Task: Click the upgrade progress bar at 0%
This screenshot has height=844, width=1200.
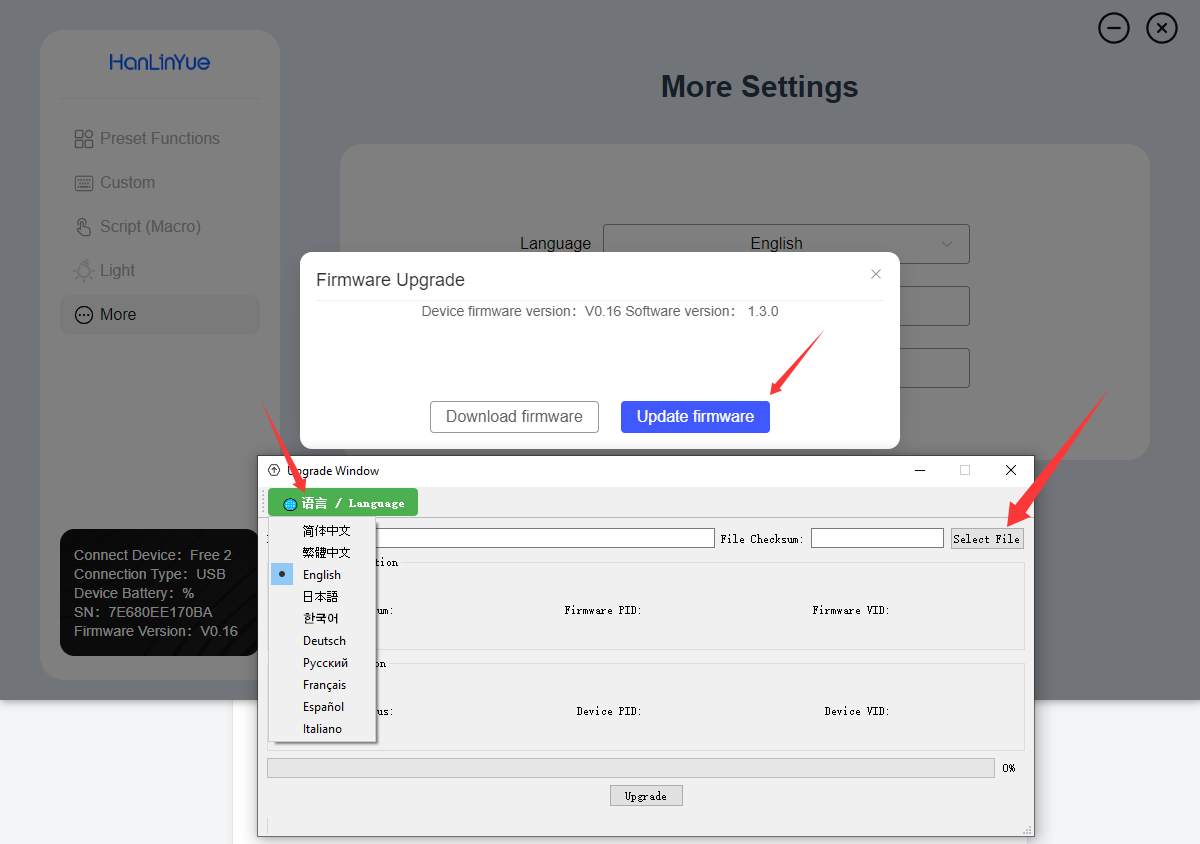Action: point(630,767)
